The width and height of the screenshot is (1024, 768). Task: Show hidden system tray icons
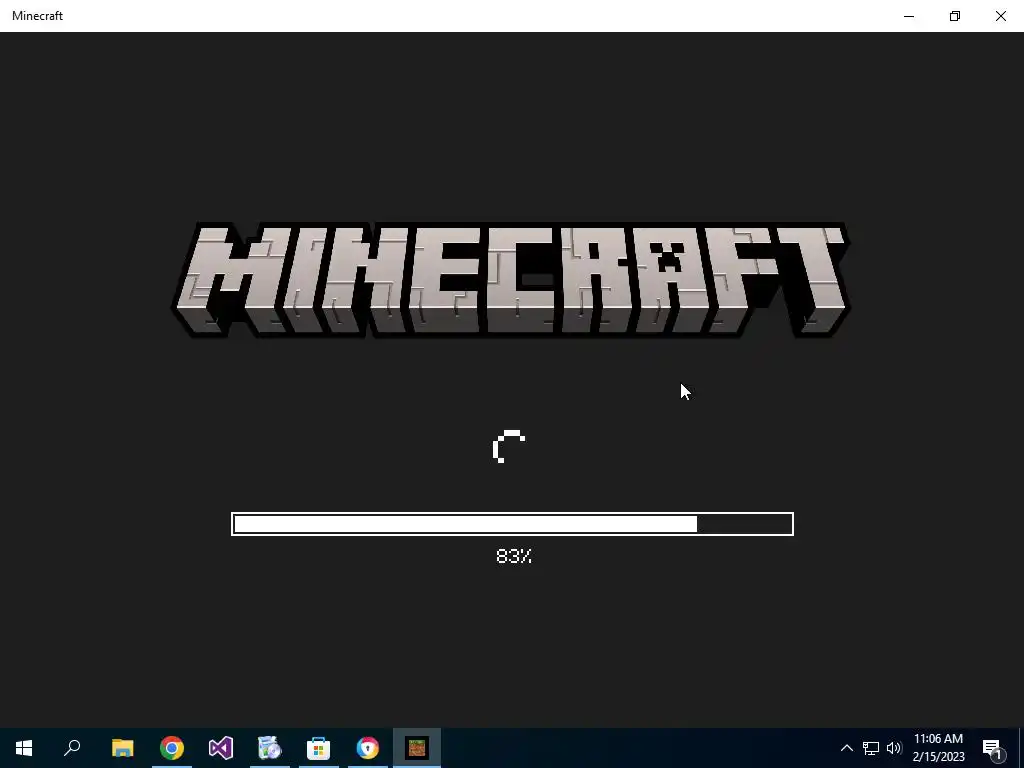(846, 748)
